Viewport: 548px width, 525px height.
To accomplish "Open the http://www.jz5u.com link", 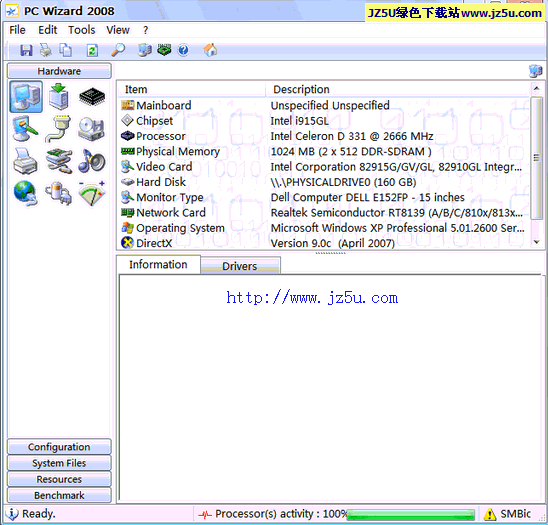I will pyautogui.click(x=312, y=298).
